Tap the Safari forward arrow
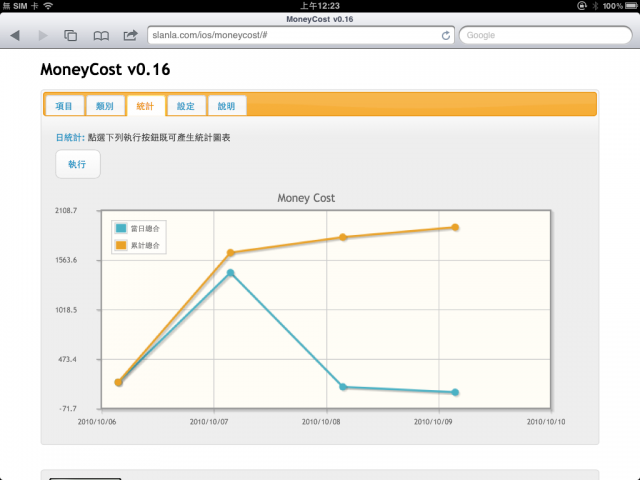 [x=42, y=36]
